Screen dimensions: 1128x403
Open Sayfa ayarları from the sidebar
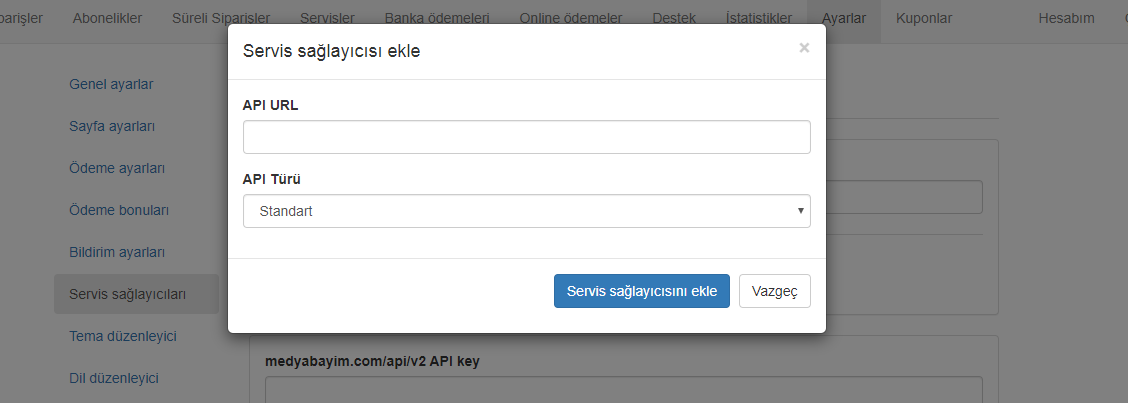[112, 126]
